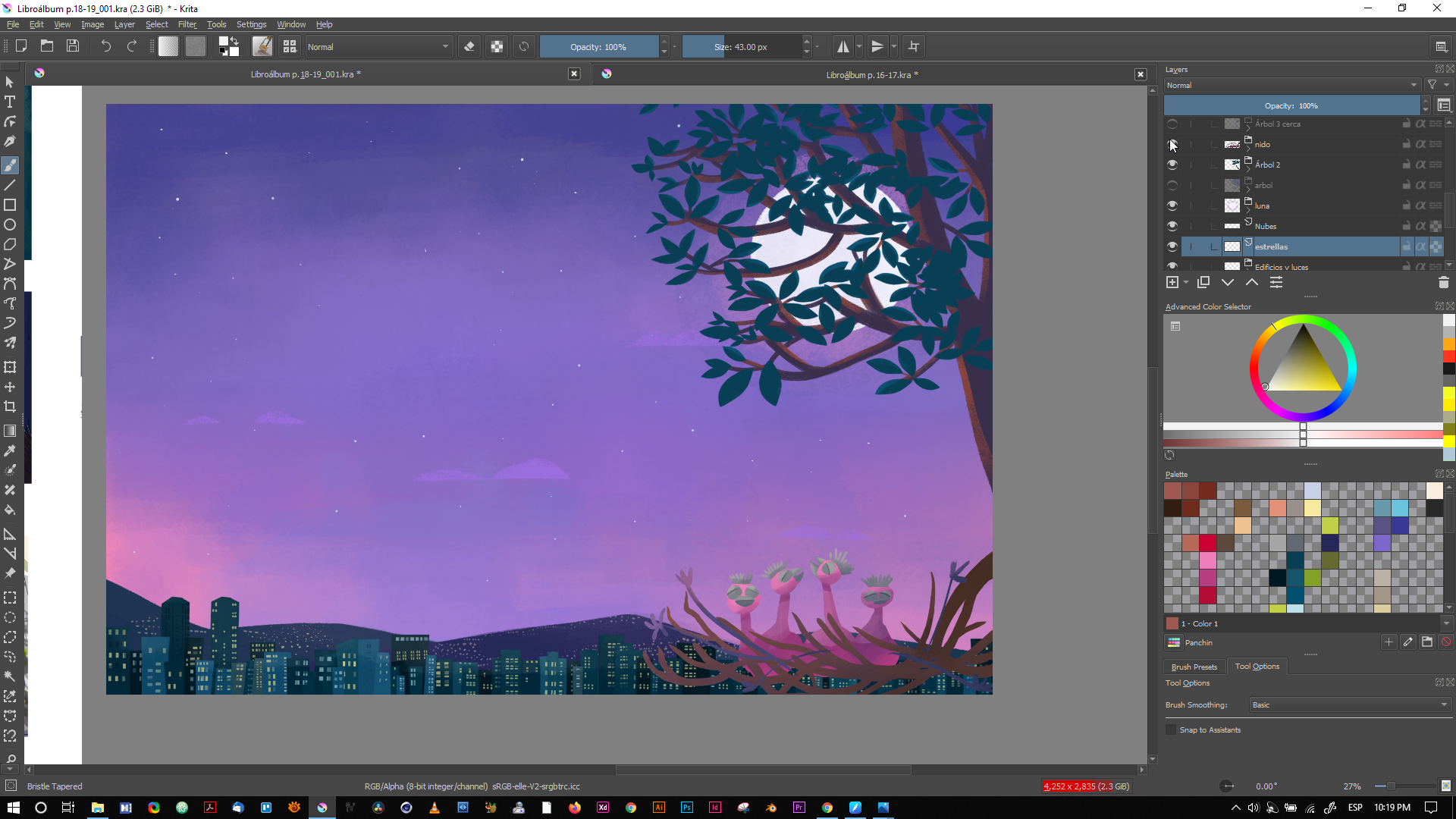Viewport: 1456px width, 819px height.
Task: Undo the last action
Action: pyautogui.click(x=106, y=46)
